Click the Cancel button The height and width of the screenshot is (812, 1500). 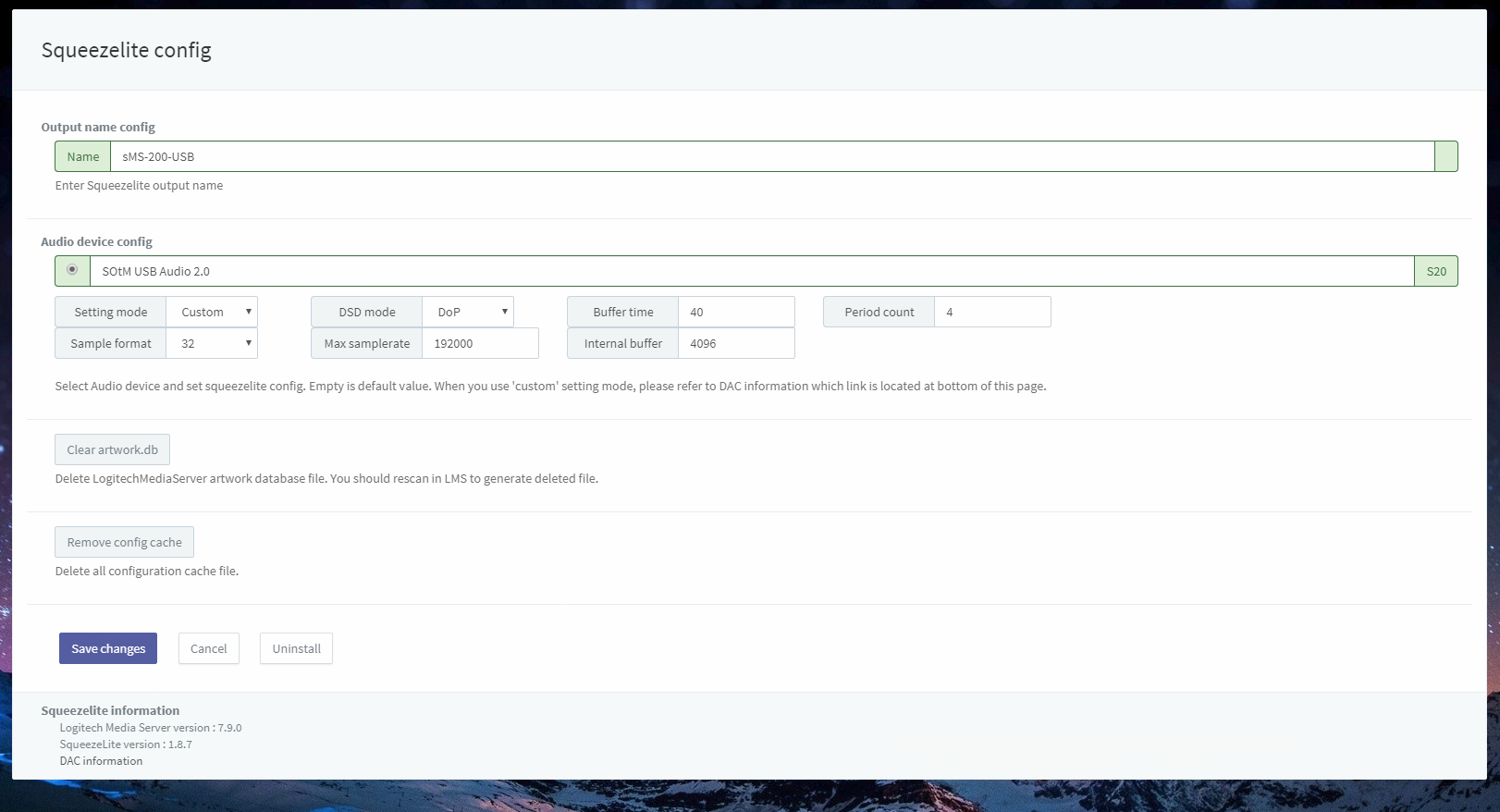(209, 649)
